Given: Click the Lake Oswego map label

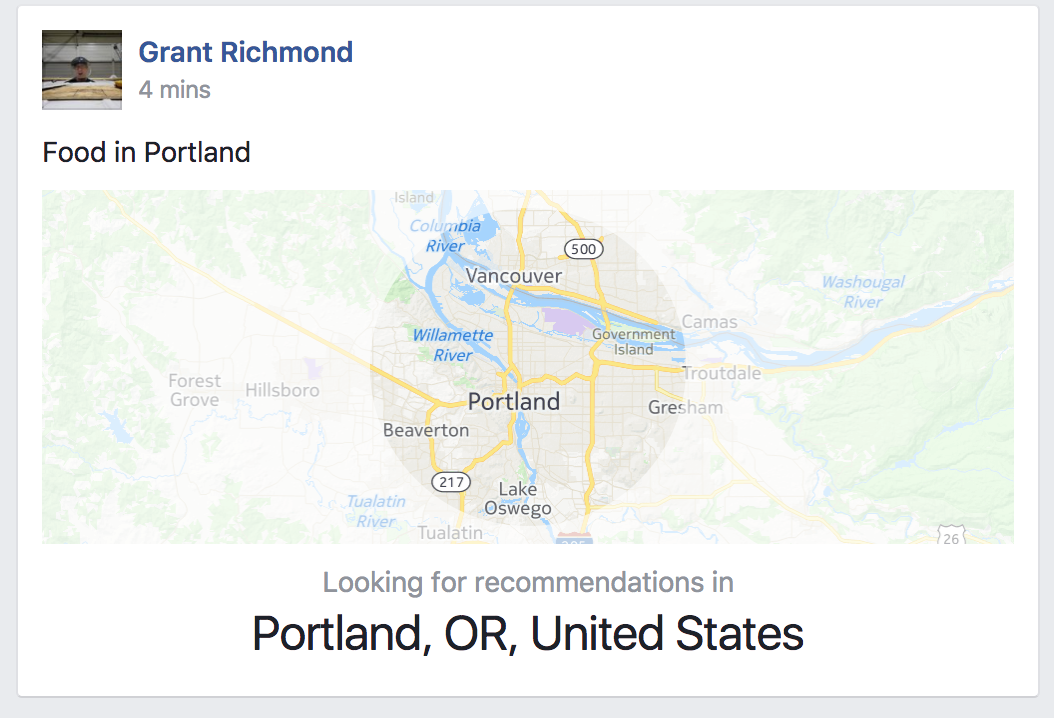Looking at the screenshot, I should click(x=518, y=499).
